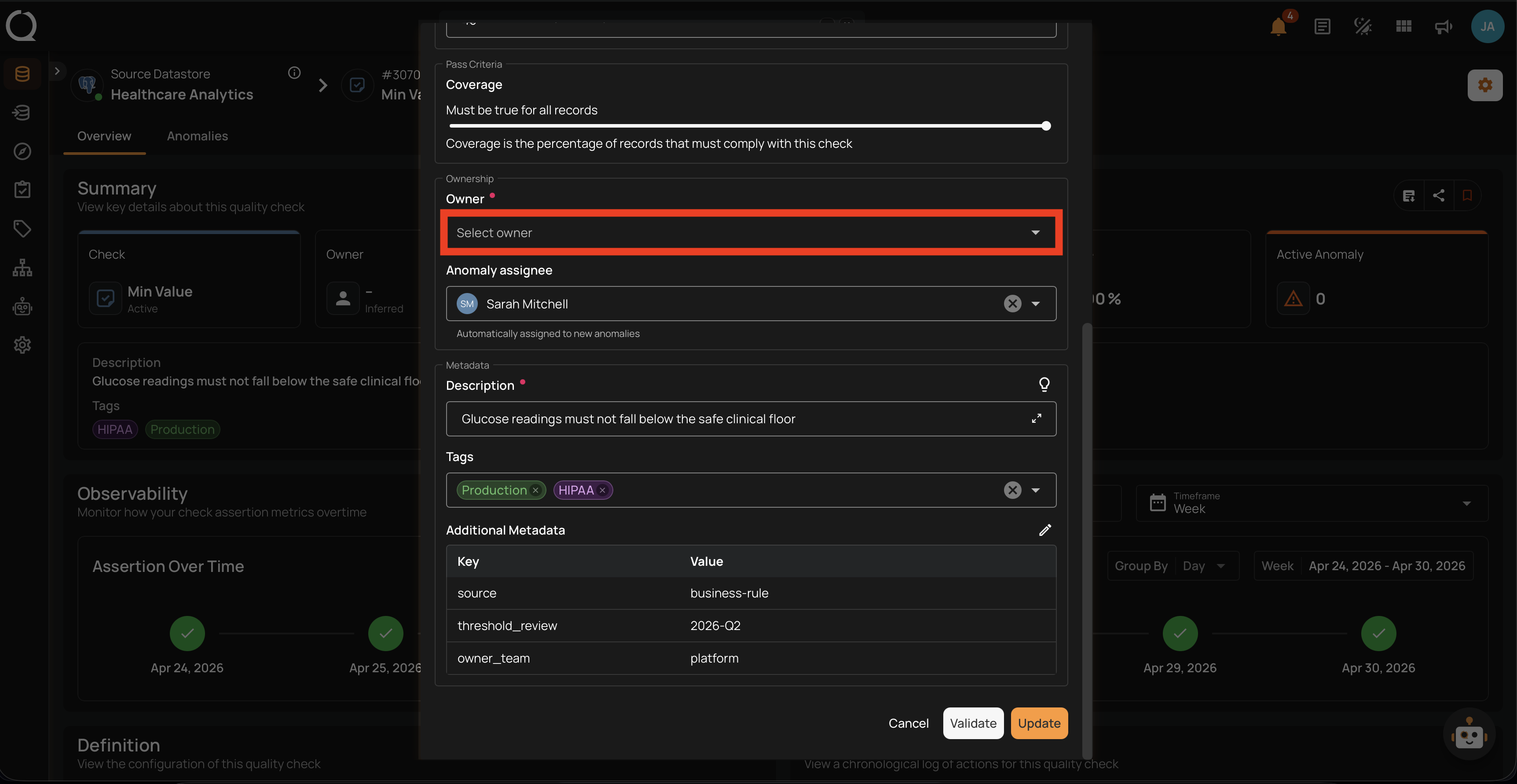Click the Cancel button

tap(908, 723)
